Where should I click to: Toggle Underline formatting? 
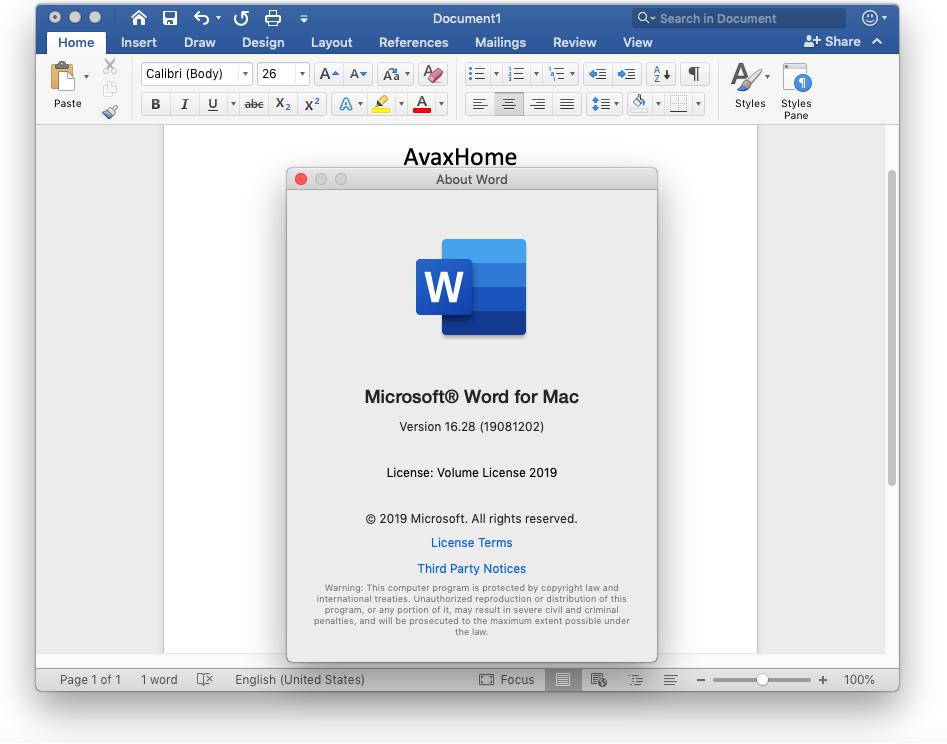coord(213,104)
